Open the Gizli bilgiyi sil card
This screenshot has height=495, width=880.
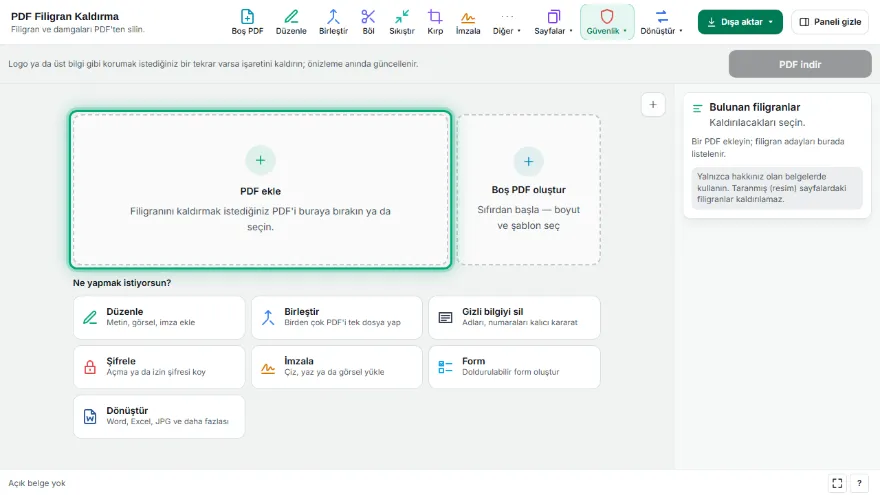(x=514, y=318)
